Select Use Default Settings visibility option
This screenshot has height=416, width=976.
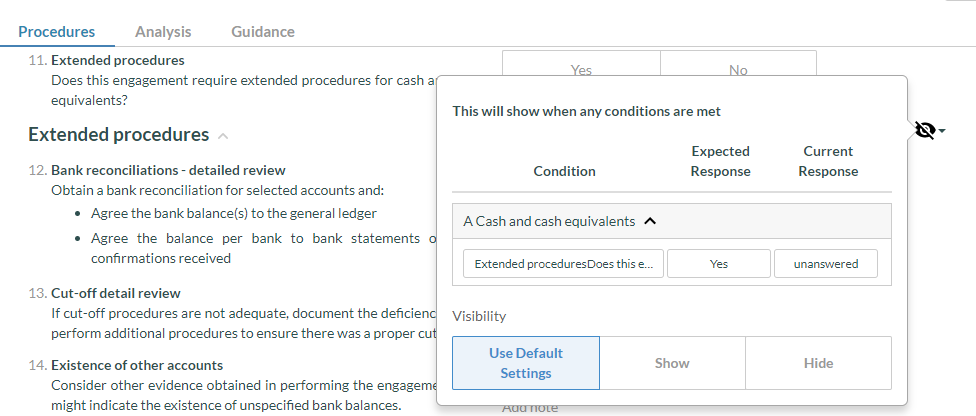[526, 363]
